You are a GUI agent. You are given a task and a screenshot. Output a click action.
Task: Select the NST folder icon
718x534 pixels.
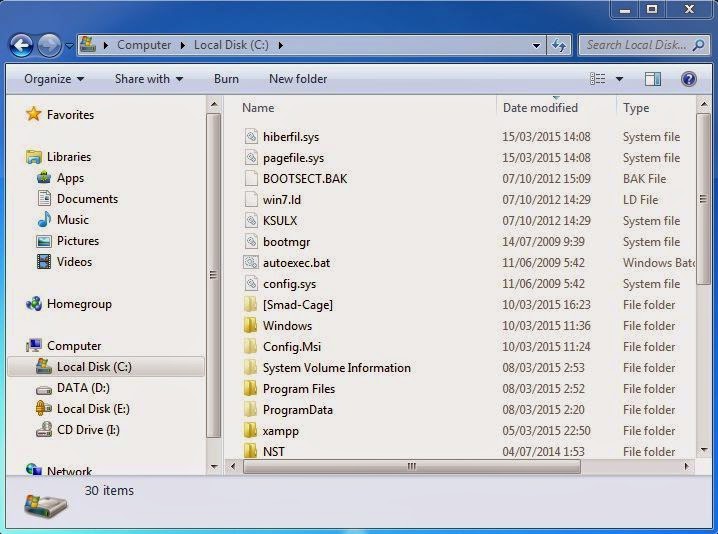point(250,451)
